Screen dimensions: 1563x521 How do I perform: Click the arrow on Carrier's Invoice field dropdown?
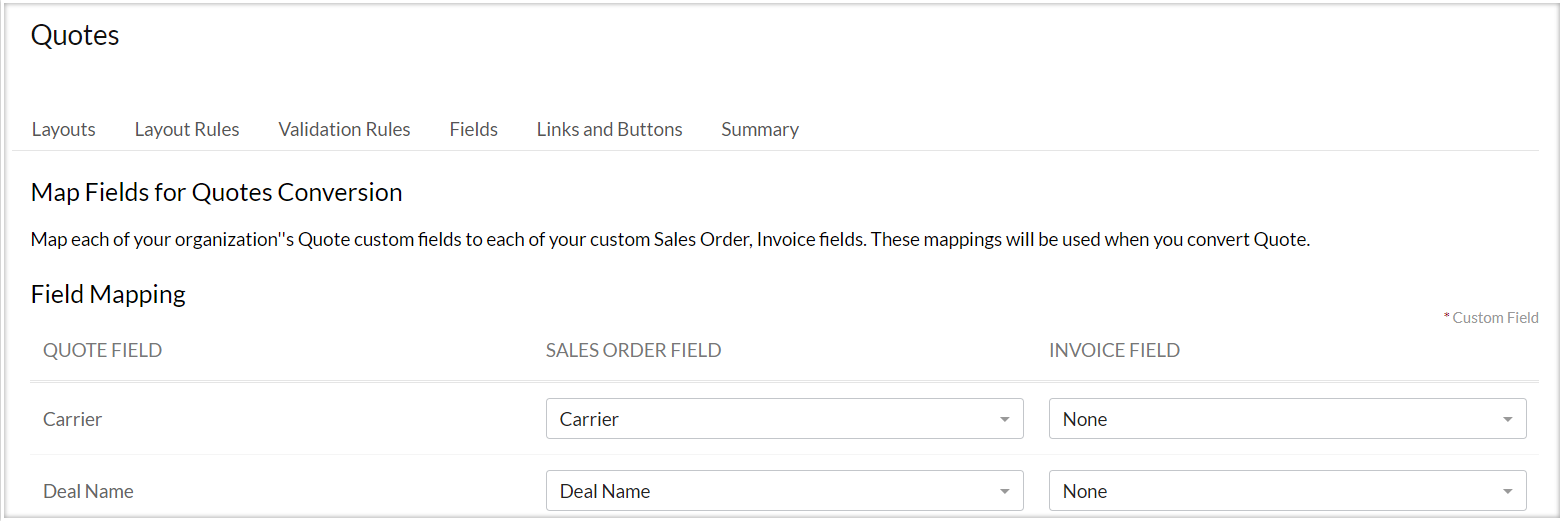1507,420
